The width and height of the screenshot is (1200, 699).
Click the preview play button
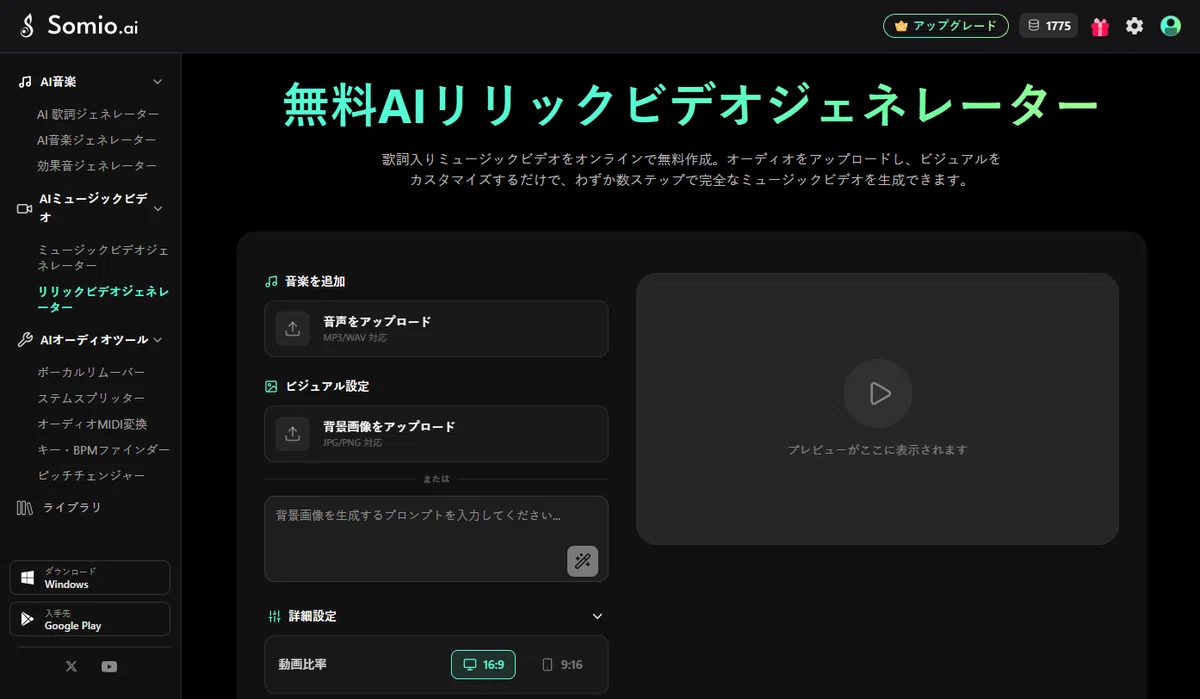pyautogui.click(x=877, y=393)
